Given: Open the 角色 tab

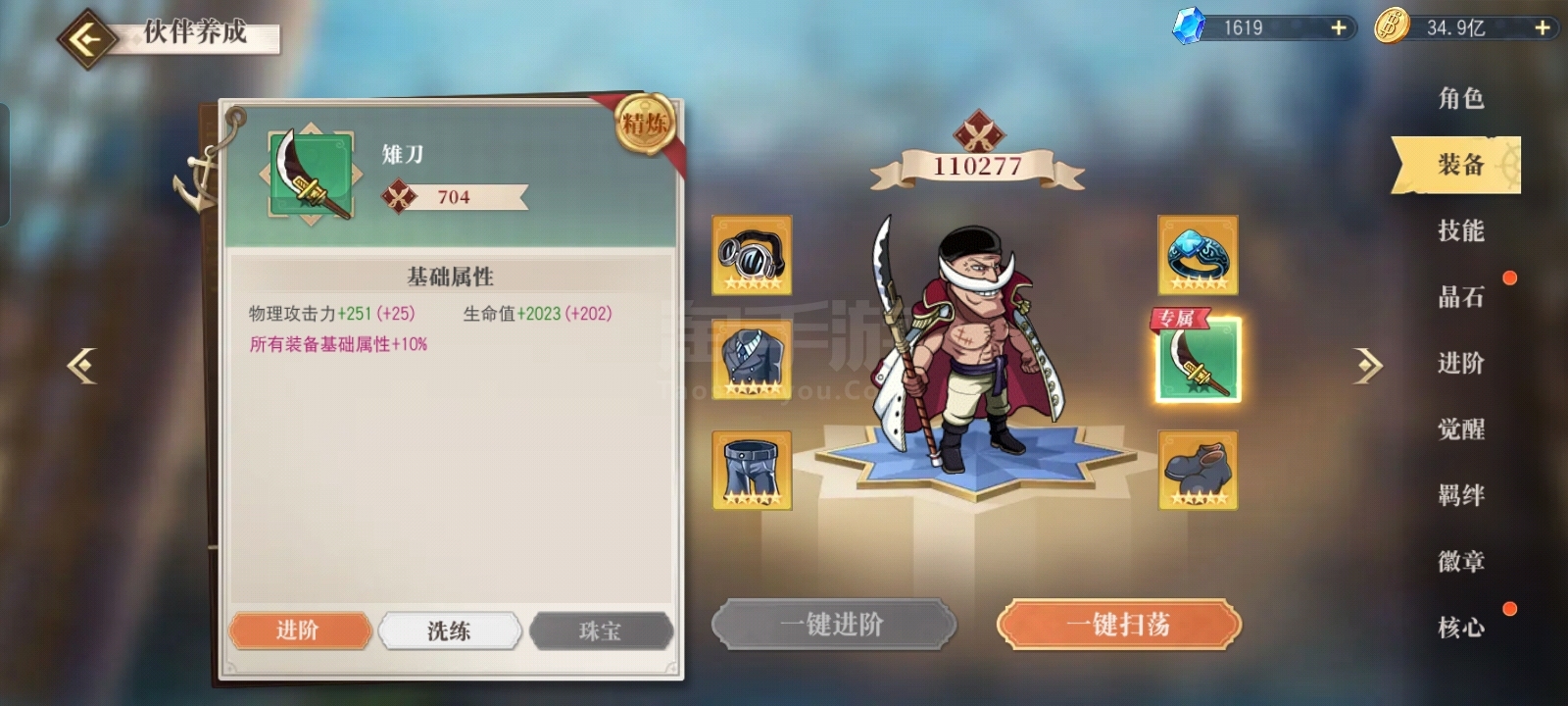Looking at the screenshot, I should click(x=1460, y=98).
